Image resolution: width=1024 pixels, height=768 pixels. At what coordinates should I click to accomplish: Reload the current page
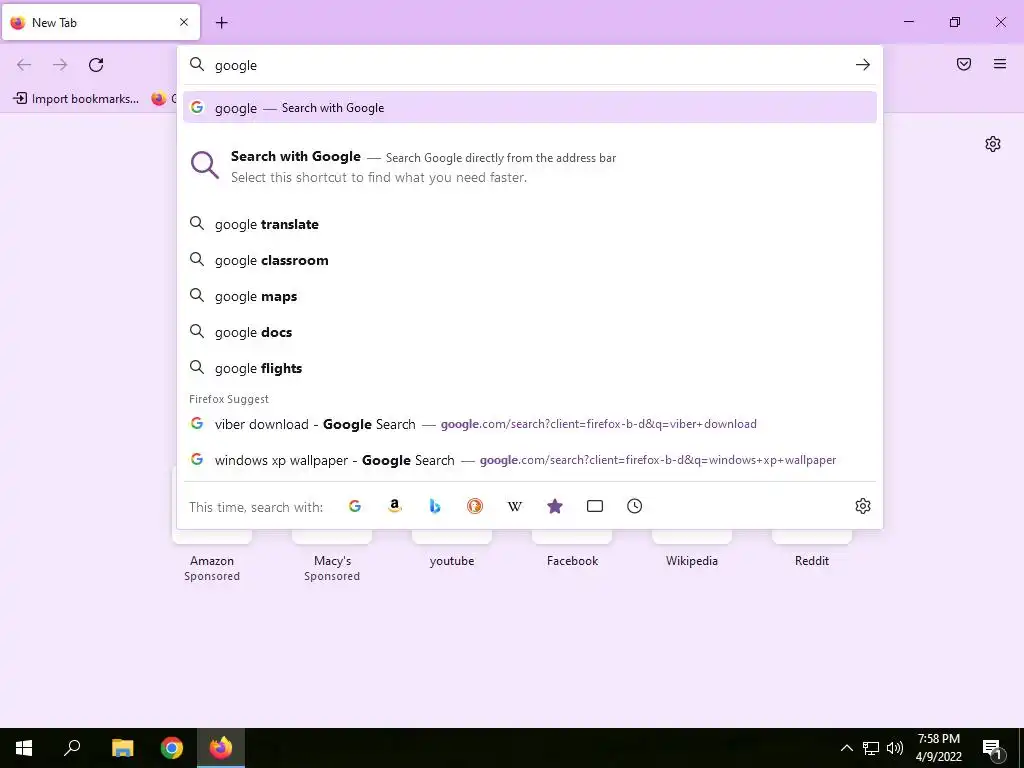(x=96, y=65)
